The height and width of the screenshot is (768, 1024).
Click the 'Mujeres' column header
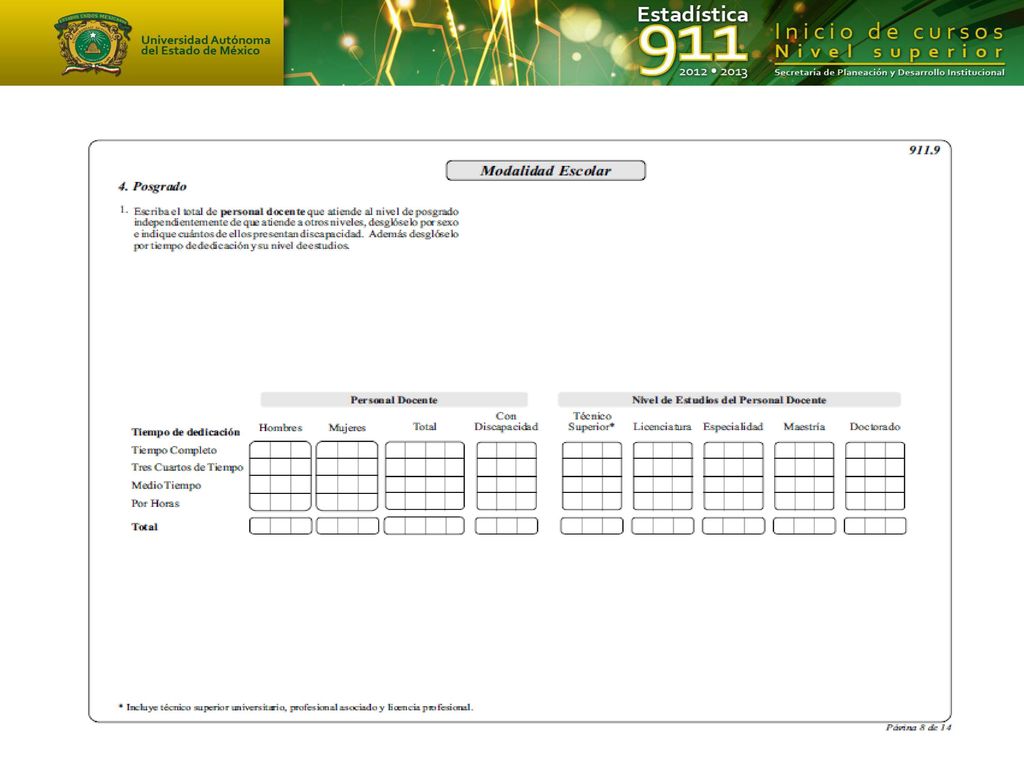(x=347, y=428)
